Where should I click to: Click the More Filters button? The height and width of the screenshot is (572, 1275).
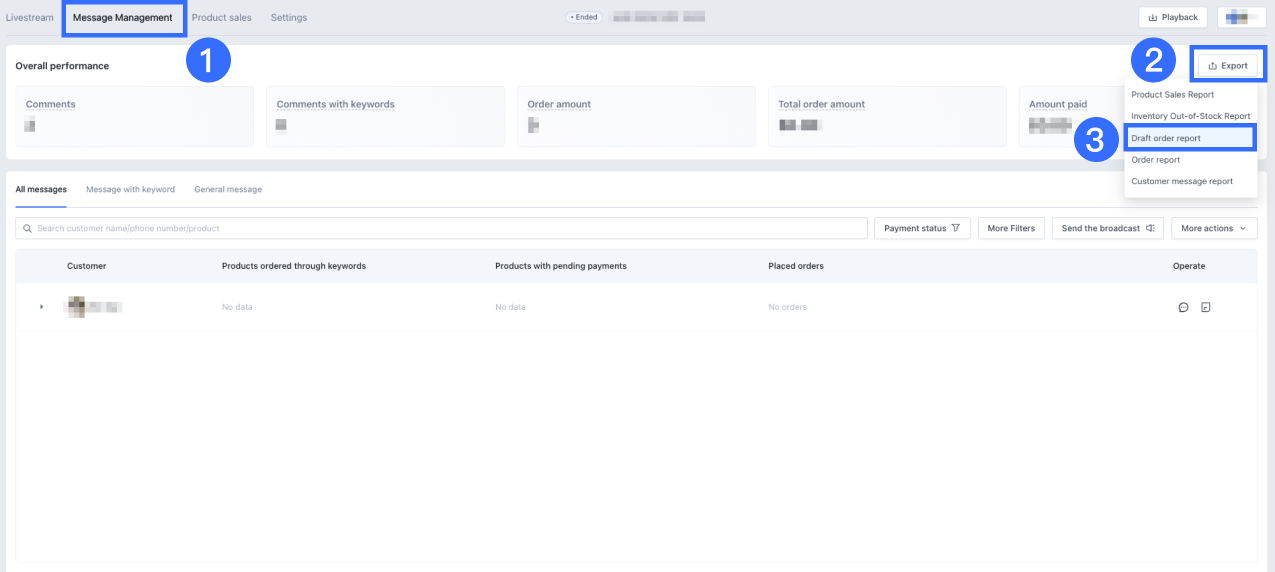(x=1011, y=228)
